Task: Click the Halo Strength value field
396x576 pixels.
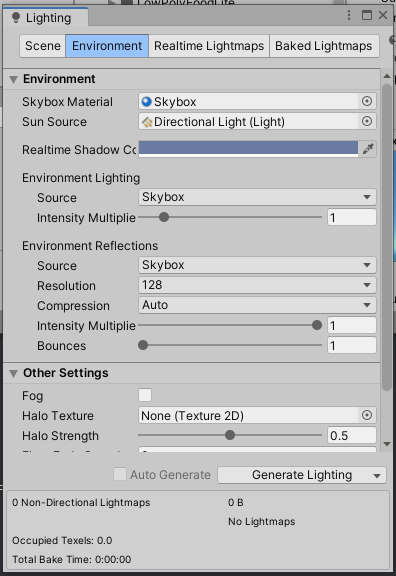Action: pos(352,436)
